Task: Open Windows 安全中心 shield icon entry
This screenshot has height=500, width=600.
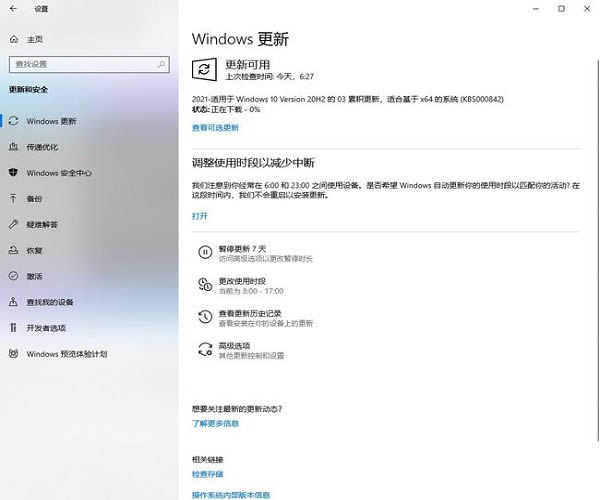Action: [58, 173]
